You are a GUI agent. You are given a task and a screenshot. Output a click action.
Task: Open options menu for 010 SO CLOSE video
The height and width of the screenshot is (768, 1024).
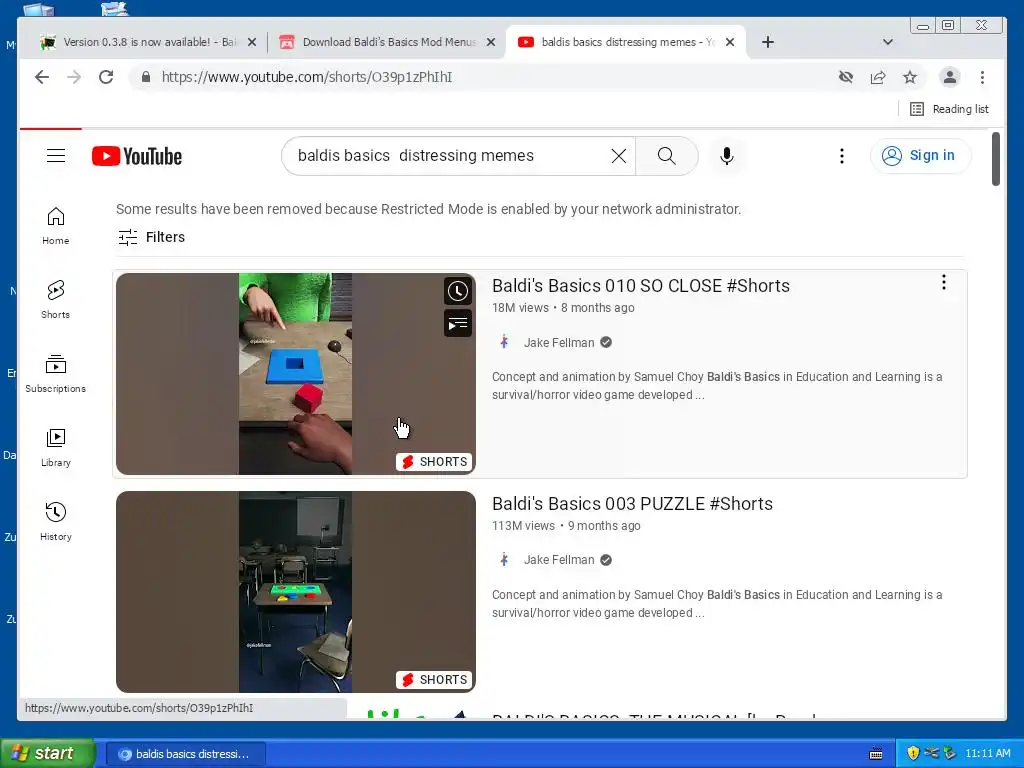pos(944,282)
